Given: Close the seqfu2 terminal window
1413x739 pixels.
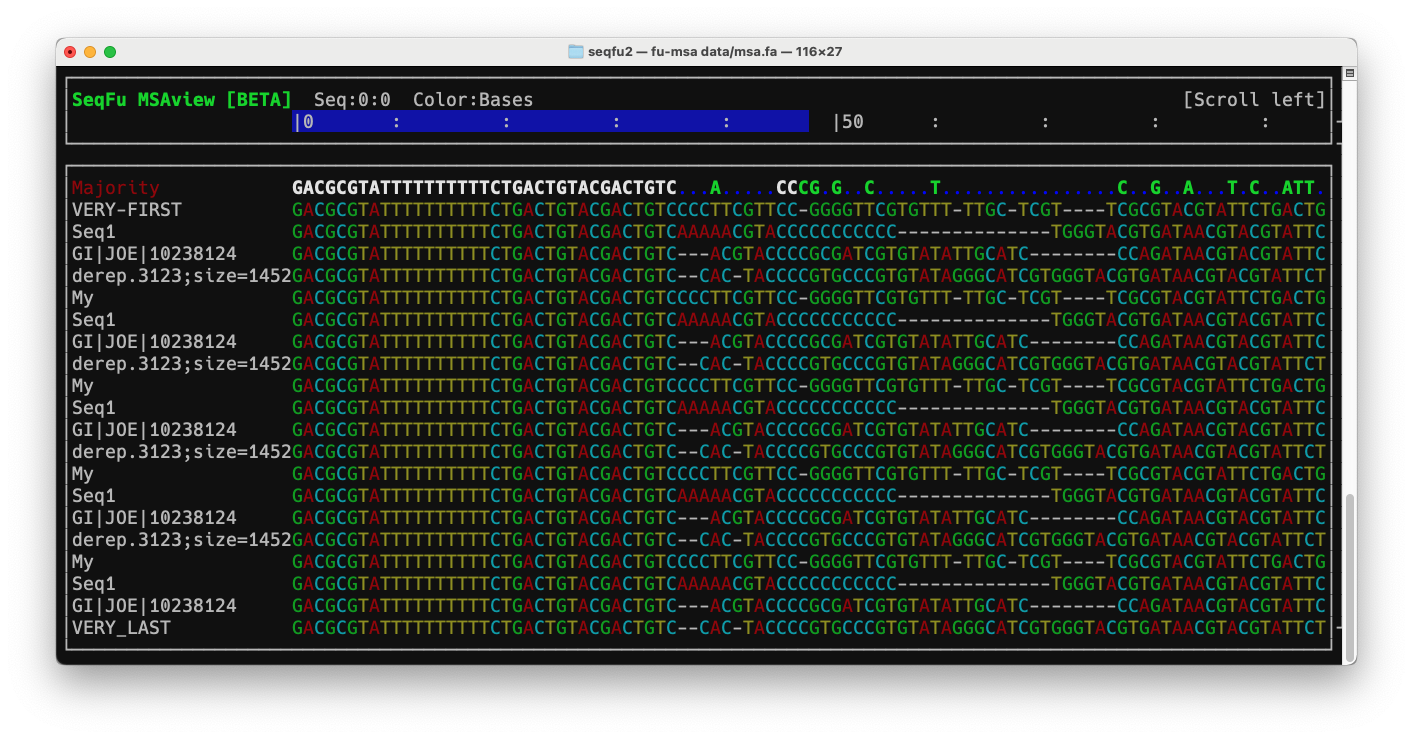Looking at the screenshot, I should (x=70, y=51).
